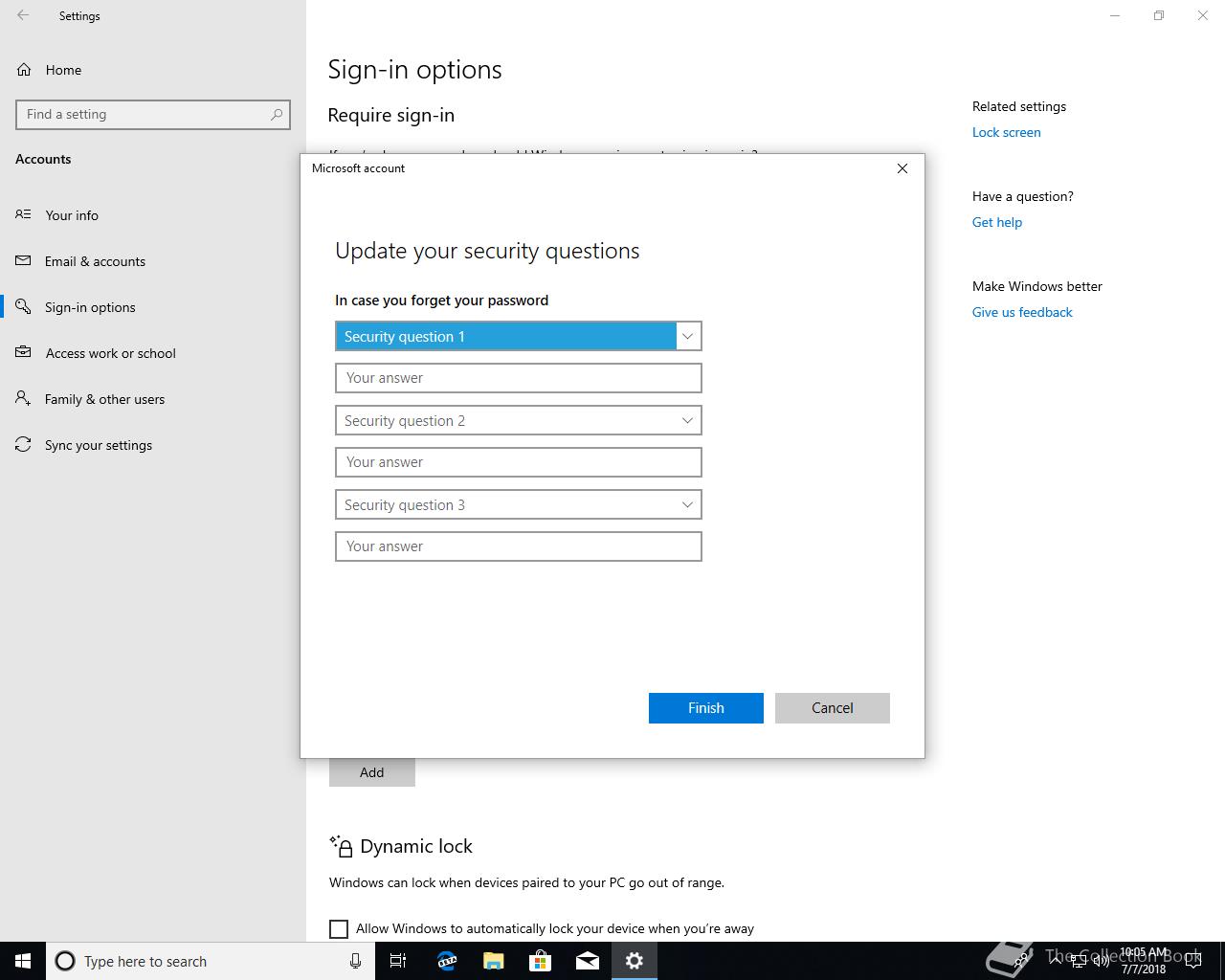This screenshot has width=1225, height=980.
Task: Launch Microsoft Edge Beta from taskbar
Action: pyautogui.click(x=446, y=961)
